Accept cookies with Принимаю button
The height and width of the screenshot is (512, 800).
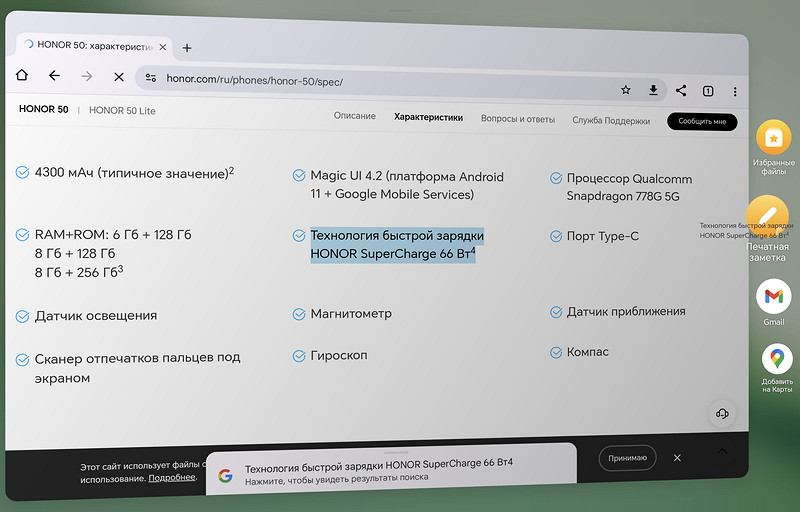click(x=628, y=458)
